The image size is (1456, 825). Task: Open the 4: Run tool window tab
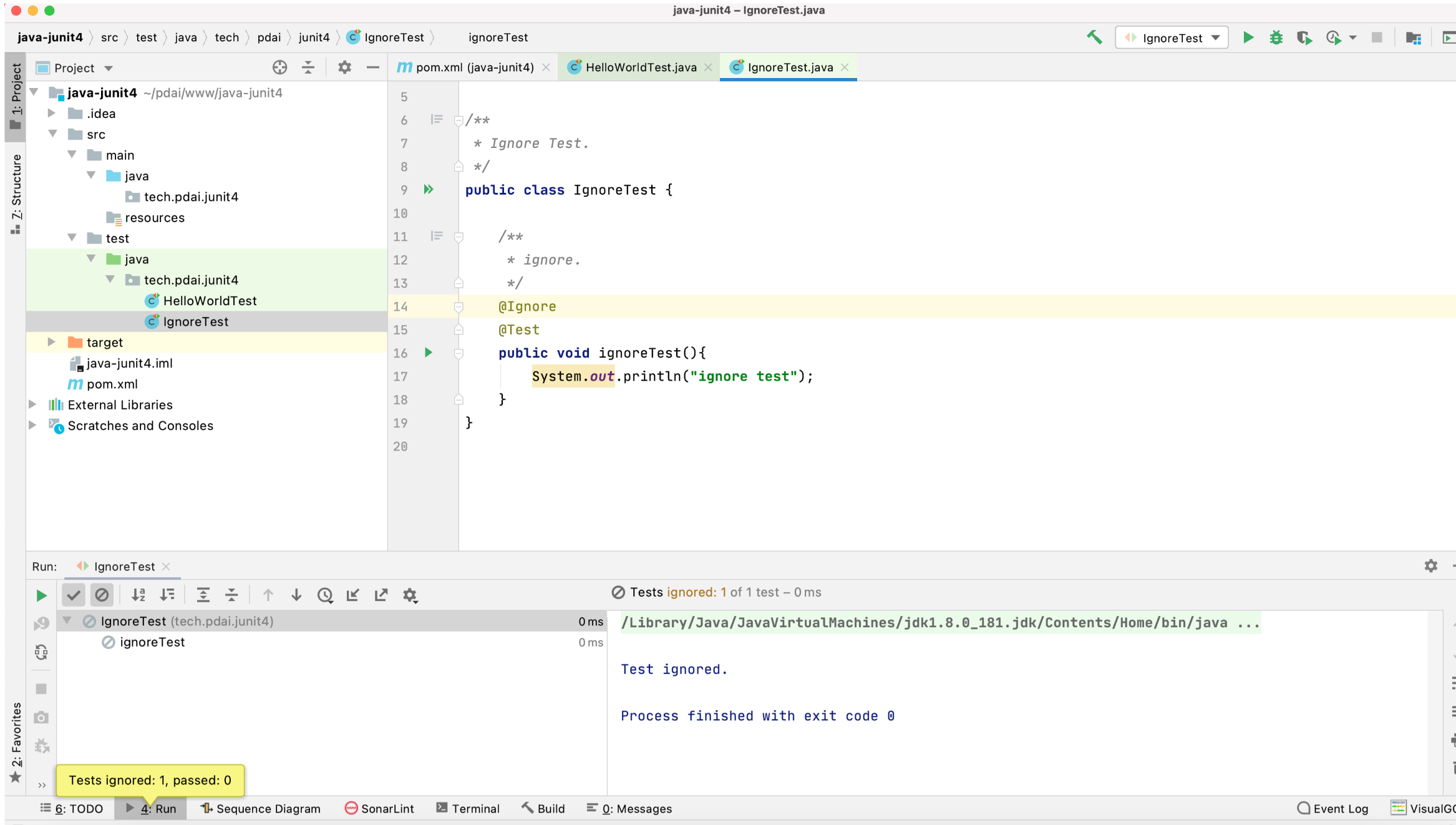click(x=151, y=809)
